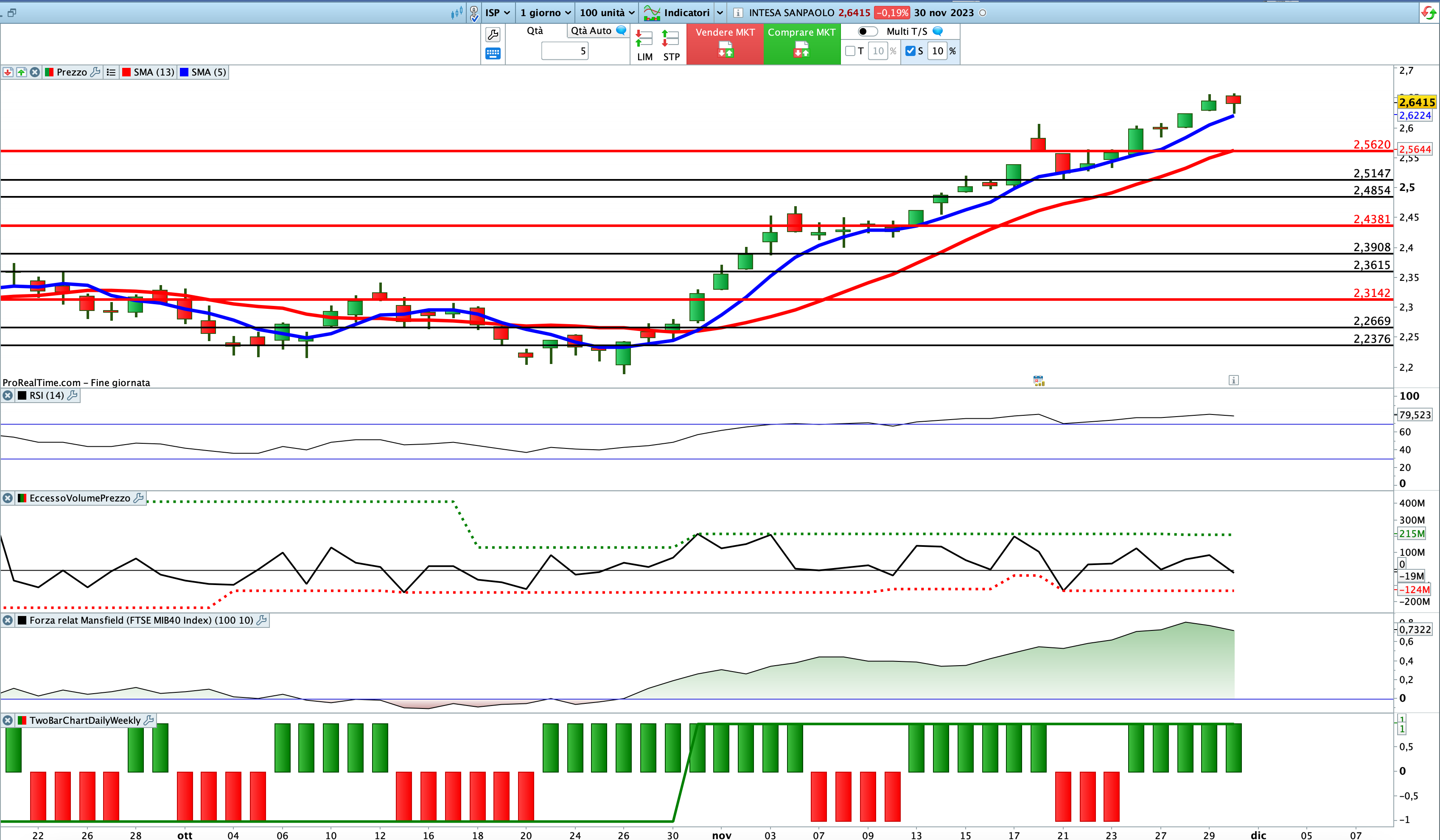Close the EccessoVolumePrezzo panel

[8, 498]
